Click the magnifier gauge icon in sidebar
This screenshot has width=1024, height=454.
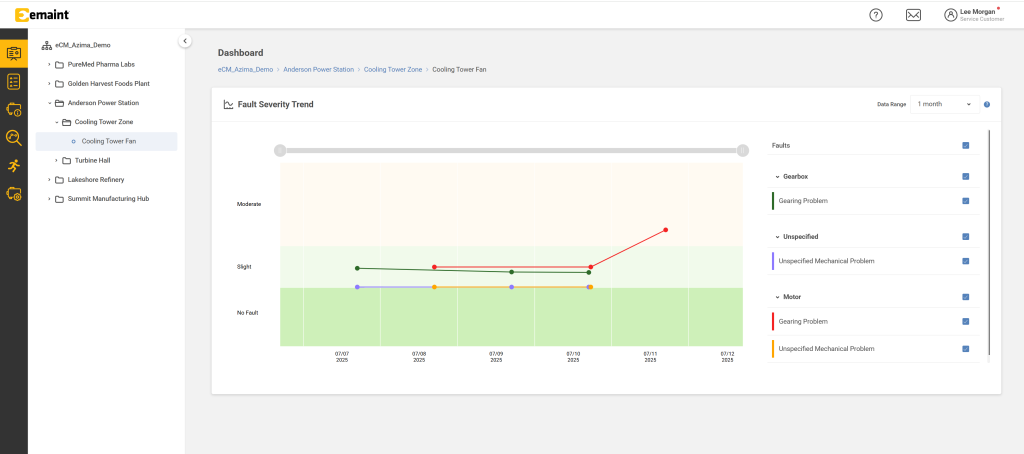(x=13, y=138)
